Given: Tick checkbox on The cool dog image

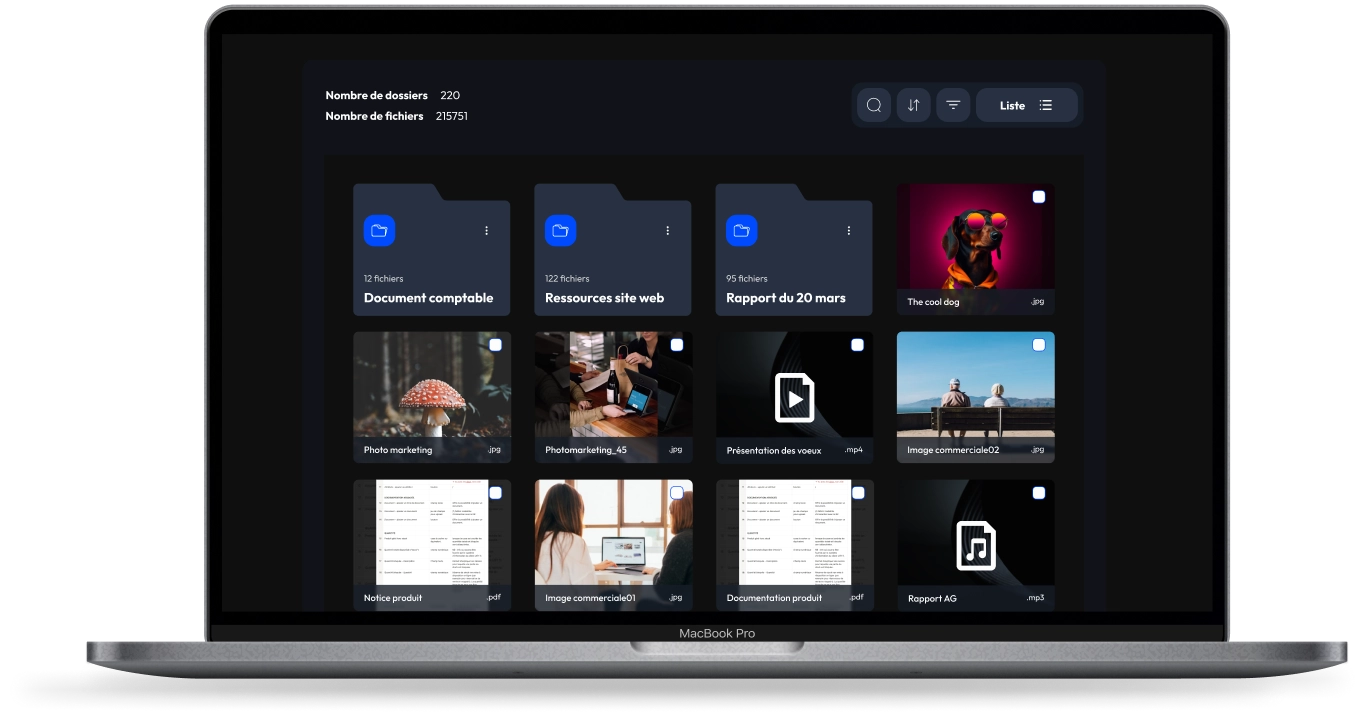Looking at the screenshot, I should (x=1038, y=197).
